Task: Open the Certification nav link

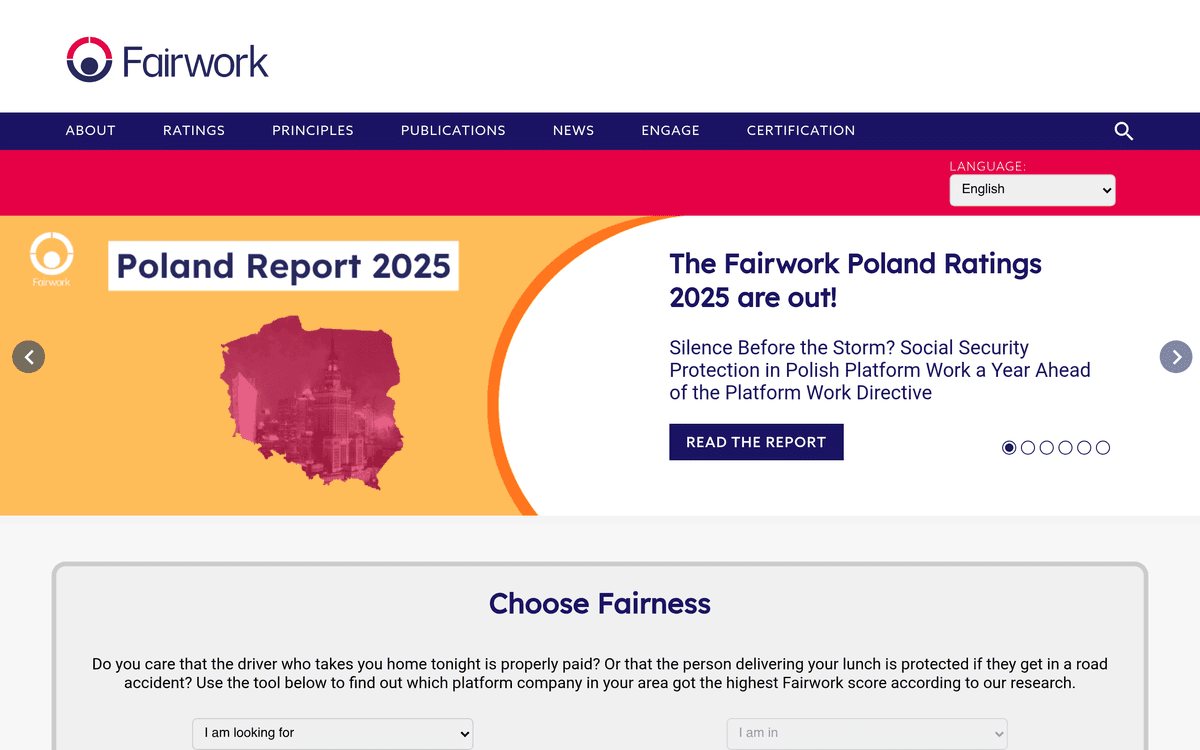Action: 801,131
